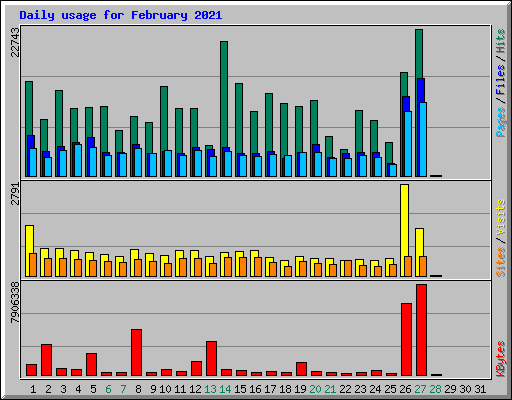Click the red KBytes bar for day 2
Screen dimensions: 512x400
(x=46, y=360)
